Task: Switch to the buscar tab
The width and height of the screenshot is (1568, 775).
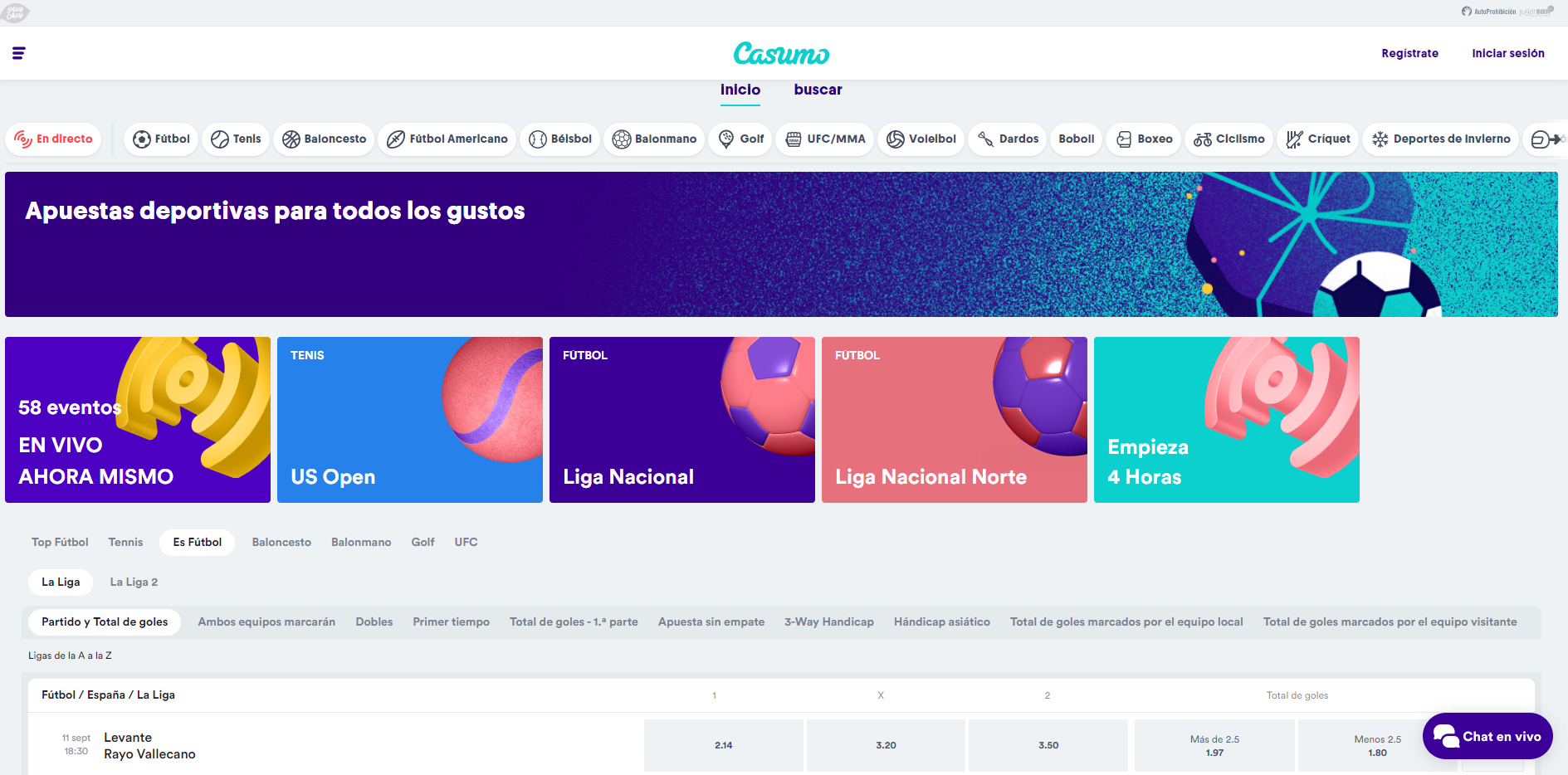Action: click(818, 90)
